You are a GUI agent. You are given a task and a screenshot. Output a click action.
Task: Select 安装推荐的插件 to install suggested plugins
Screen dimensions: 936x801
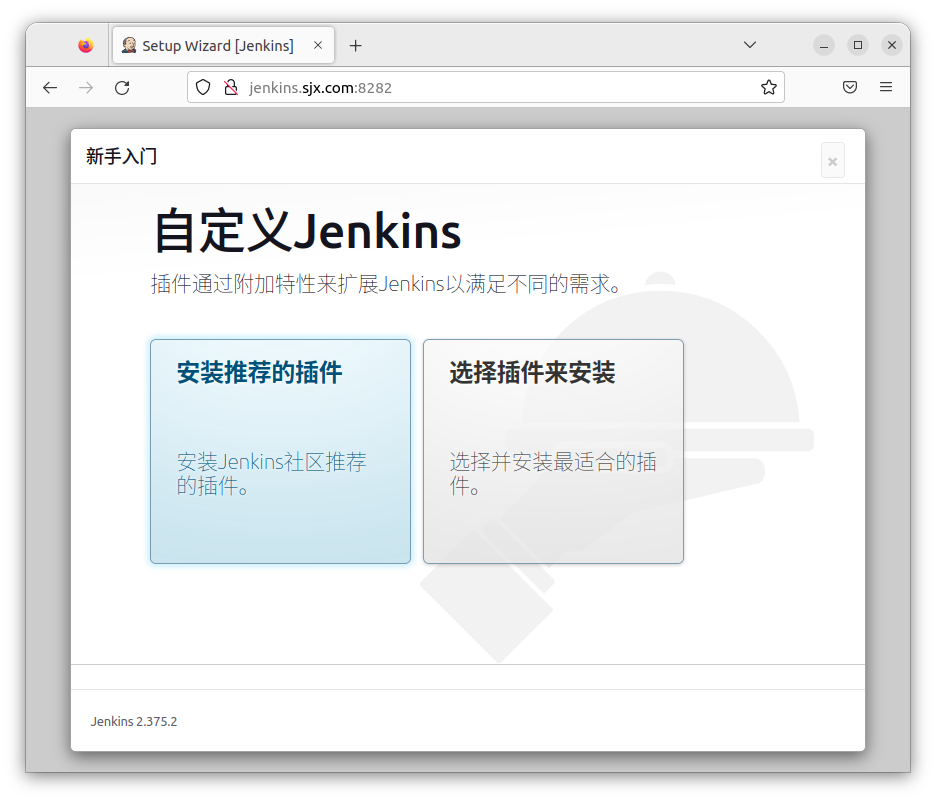coord(280,451)
